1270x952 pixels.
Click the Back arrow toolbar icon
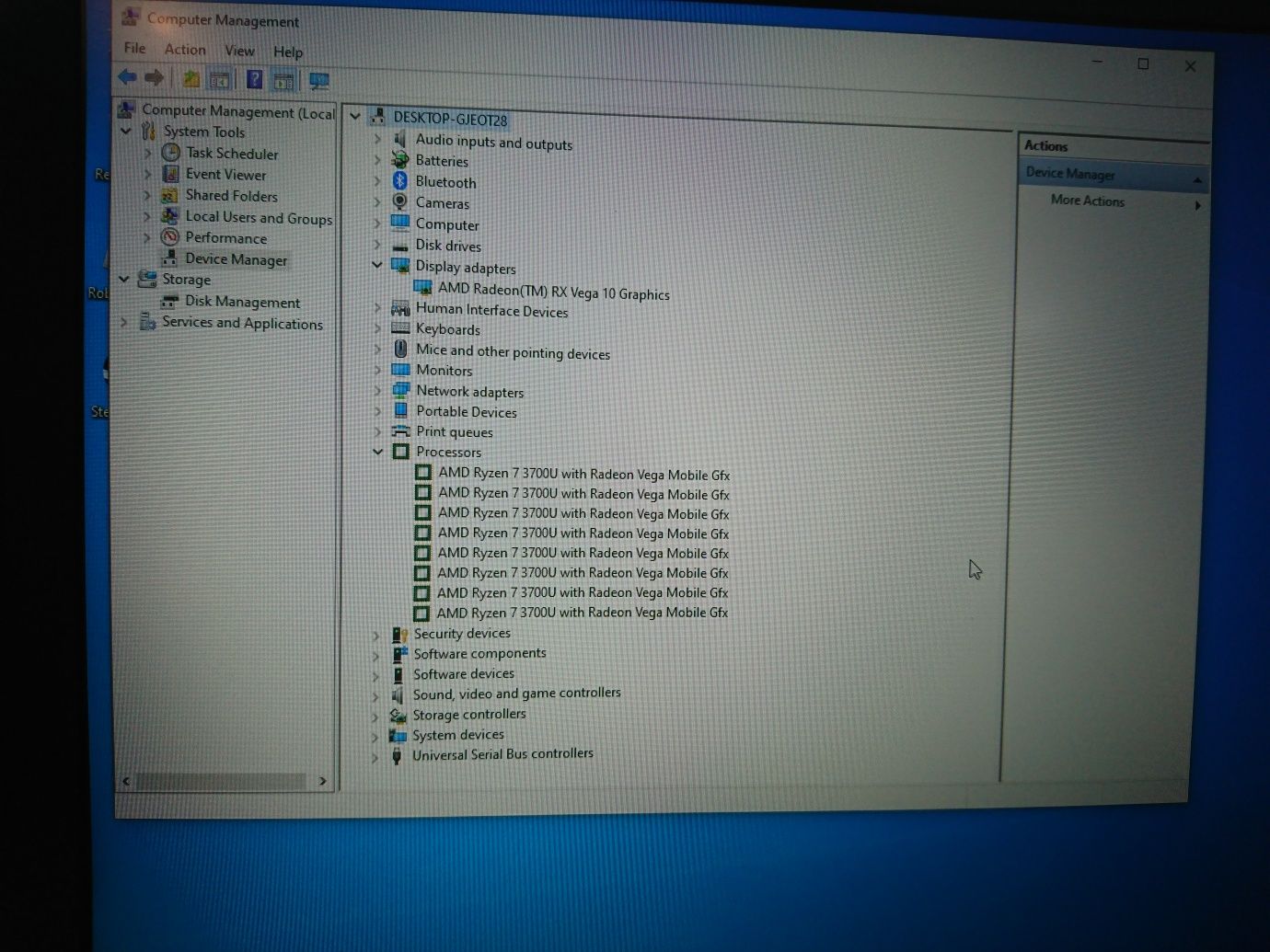click(127, 77)
